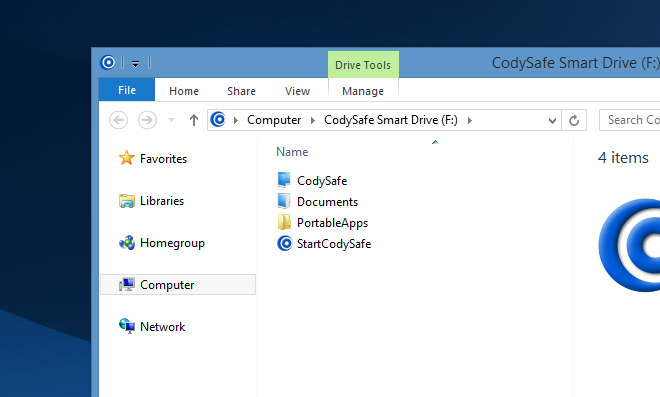Open the address bar history dropdown
660x397 pixels.
pyautogui.click(x=552, y=121)
